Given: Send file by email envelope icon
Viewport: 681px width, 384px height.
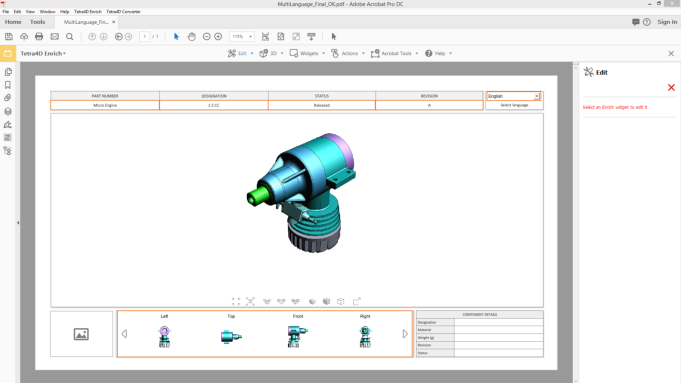Looking at the screenshot, I should (54, 36).
